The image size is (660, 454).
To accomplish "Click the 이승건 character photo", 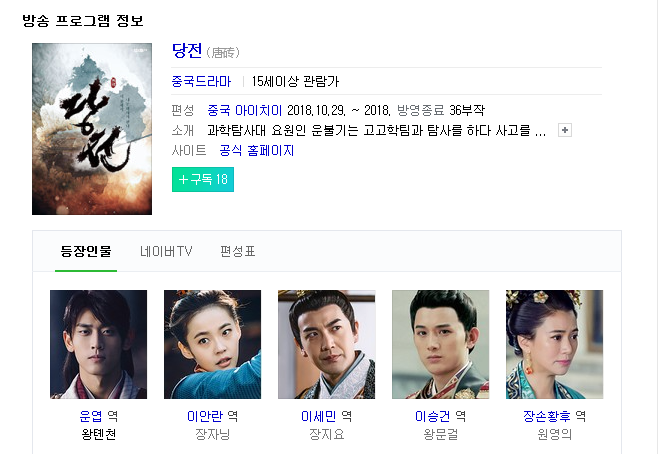I will coord(441,344).
